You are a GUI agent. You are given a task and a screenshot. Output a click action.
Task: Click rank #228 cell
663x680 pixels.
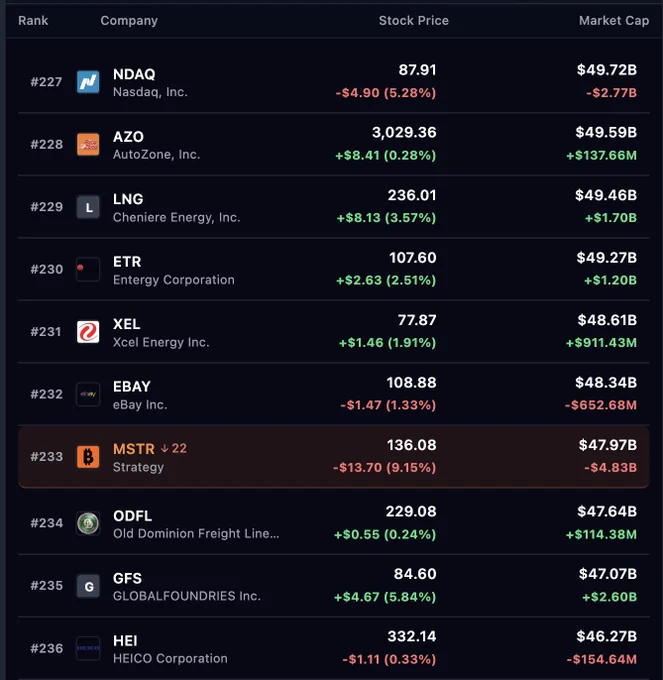[x=46, y=144]
